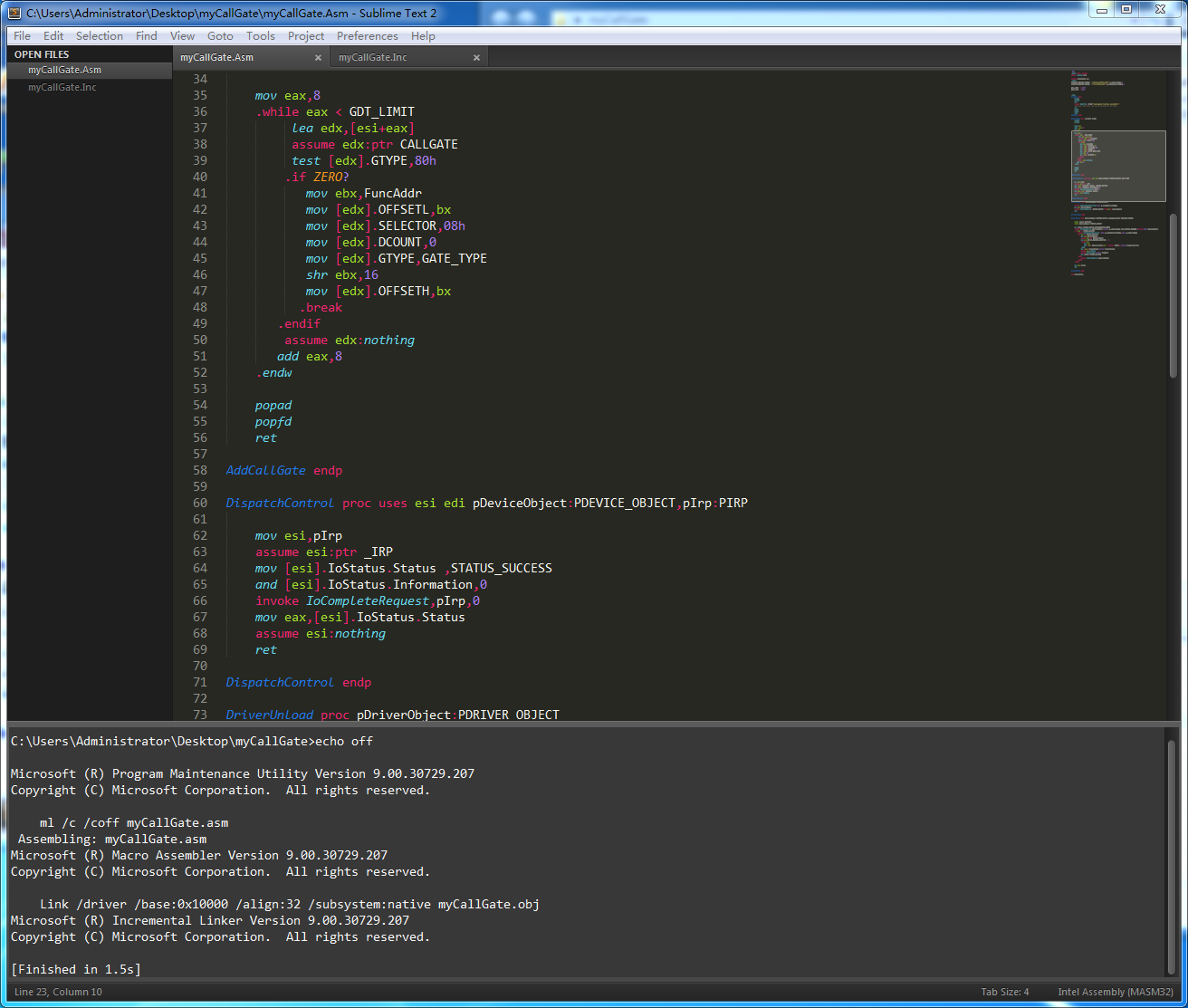The height and width of the screenshot is (1008, 1188).
Task: Click the 'Link /driver /base:0x10000' output line
Action: point(290,905)
